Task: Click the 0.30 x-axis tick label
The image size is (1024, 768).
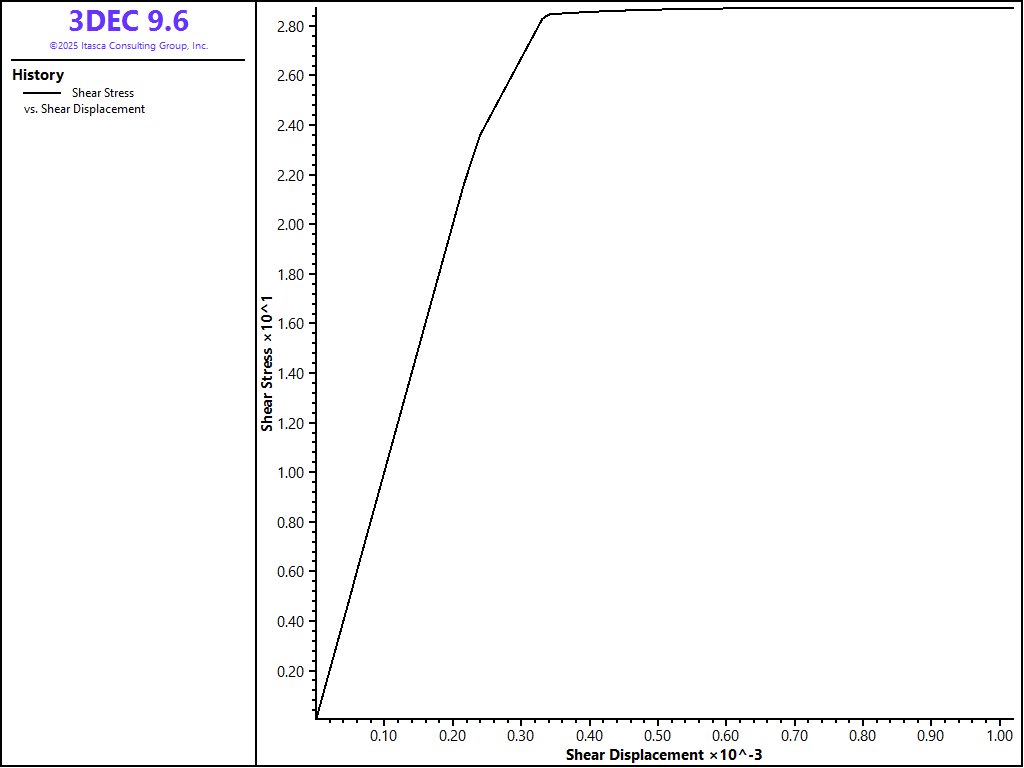Action: pos(520,736)
